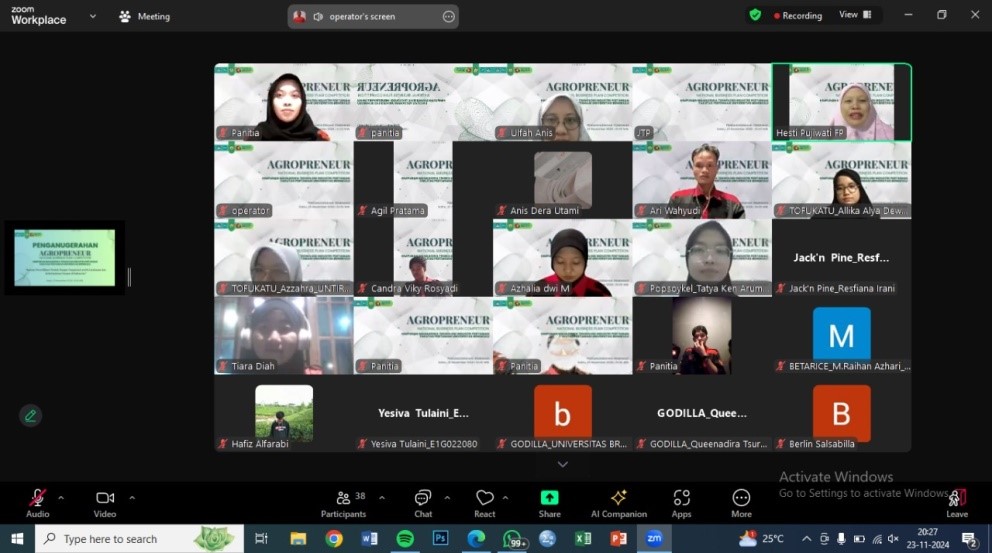Click the taskbar search box
Screen dimensions: 992x553
[x=139, y=538]
